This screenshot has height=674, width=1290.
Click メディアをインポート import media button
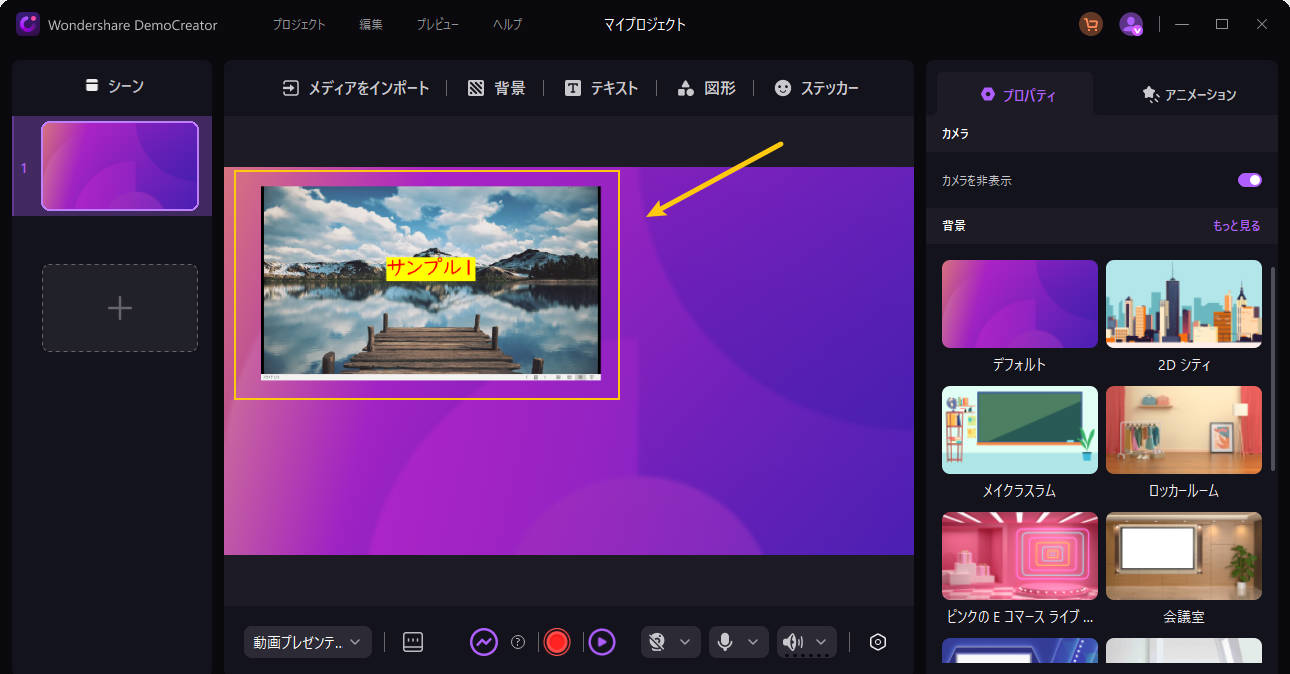(x=356, y=88)
